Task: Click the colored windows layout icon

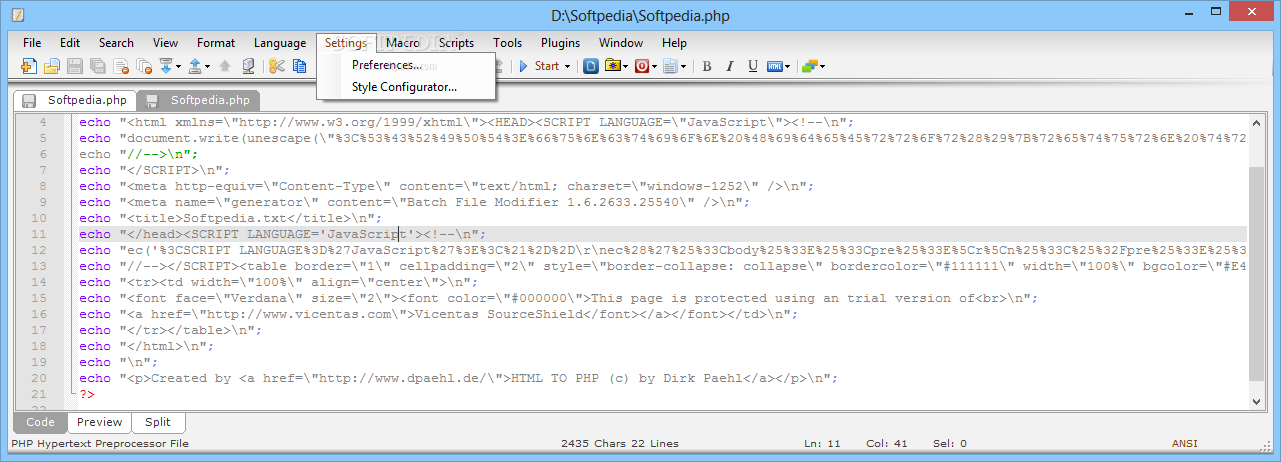Action: [x=810, y=66]
